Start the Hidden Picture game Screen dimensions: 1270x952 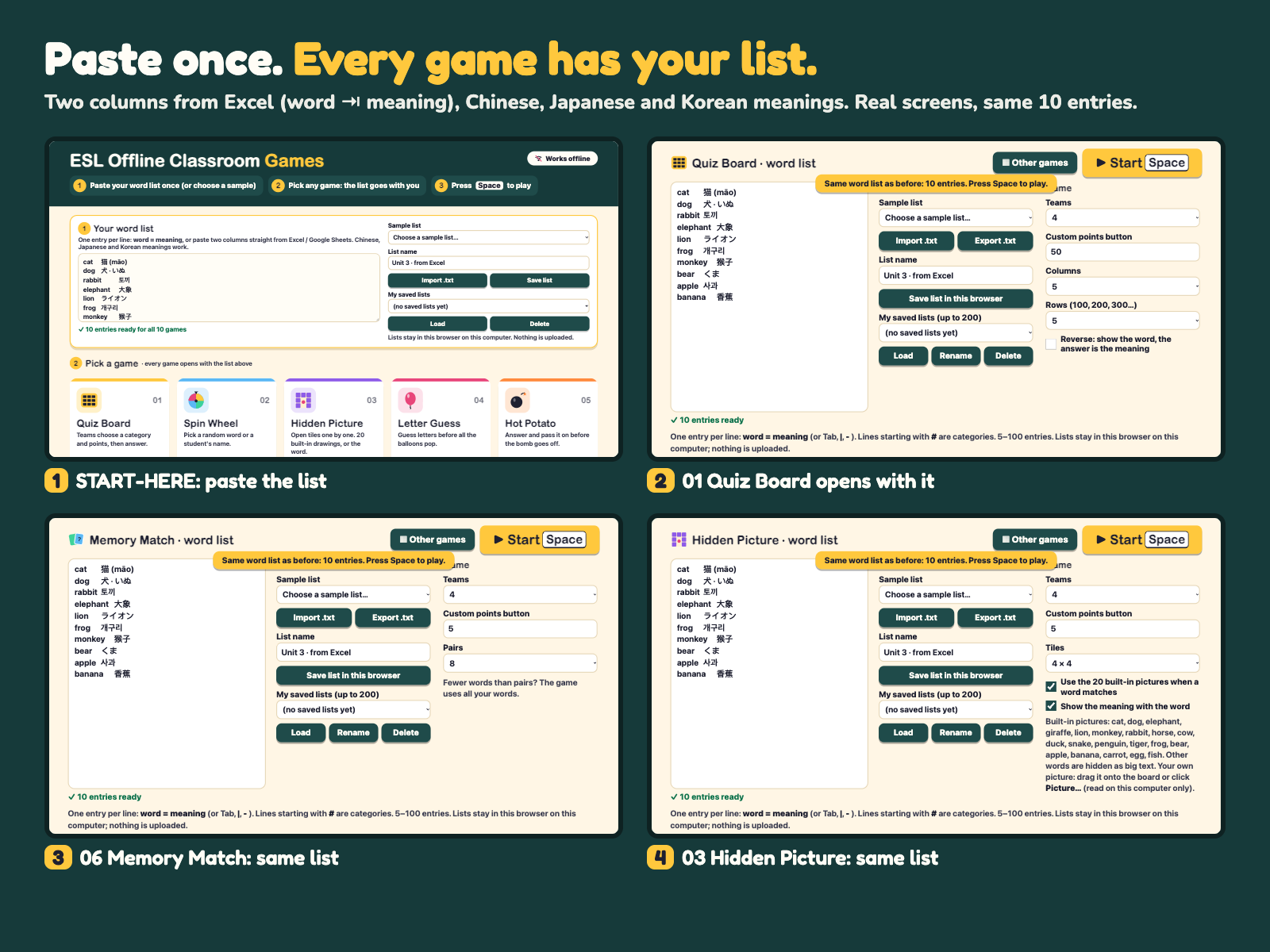pos(1141,539)
